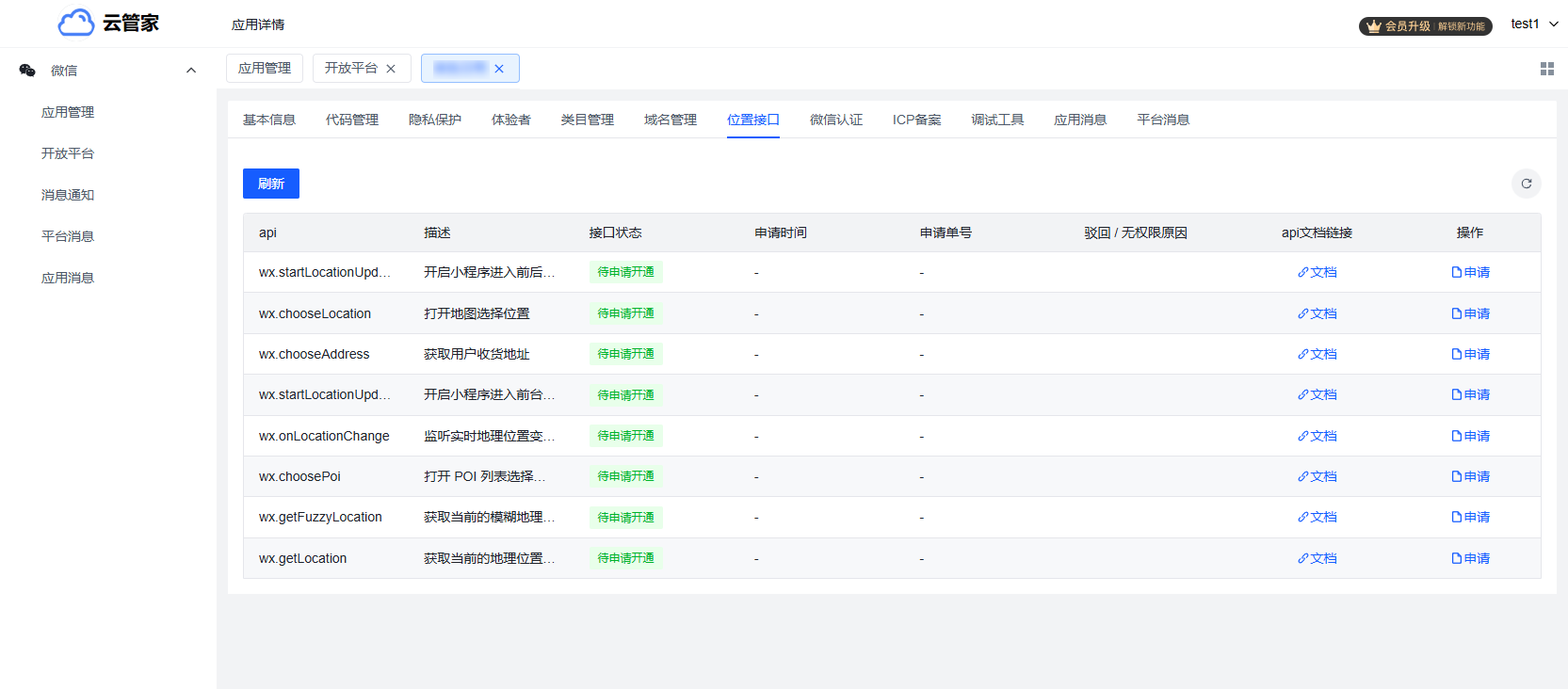Click 申请 for wx.chooseLocation
Screen dimensions: 1568x689
[1470, 313]
